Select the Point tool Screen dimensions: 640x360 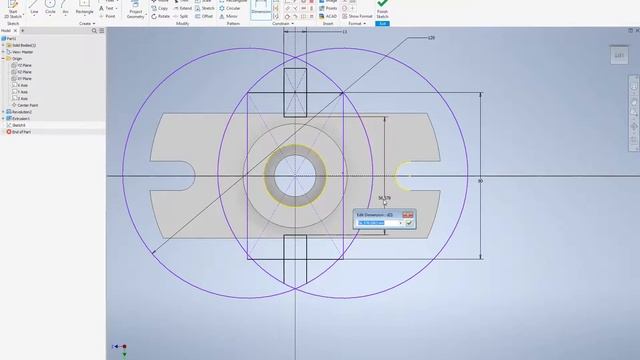click(x=107, y=16)
